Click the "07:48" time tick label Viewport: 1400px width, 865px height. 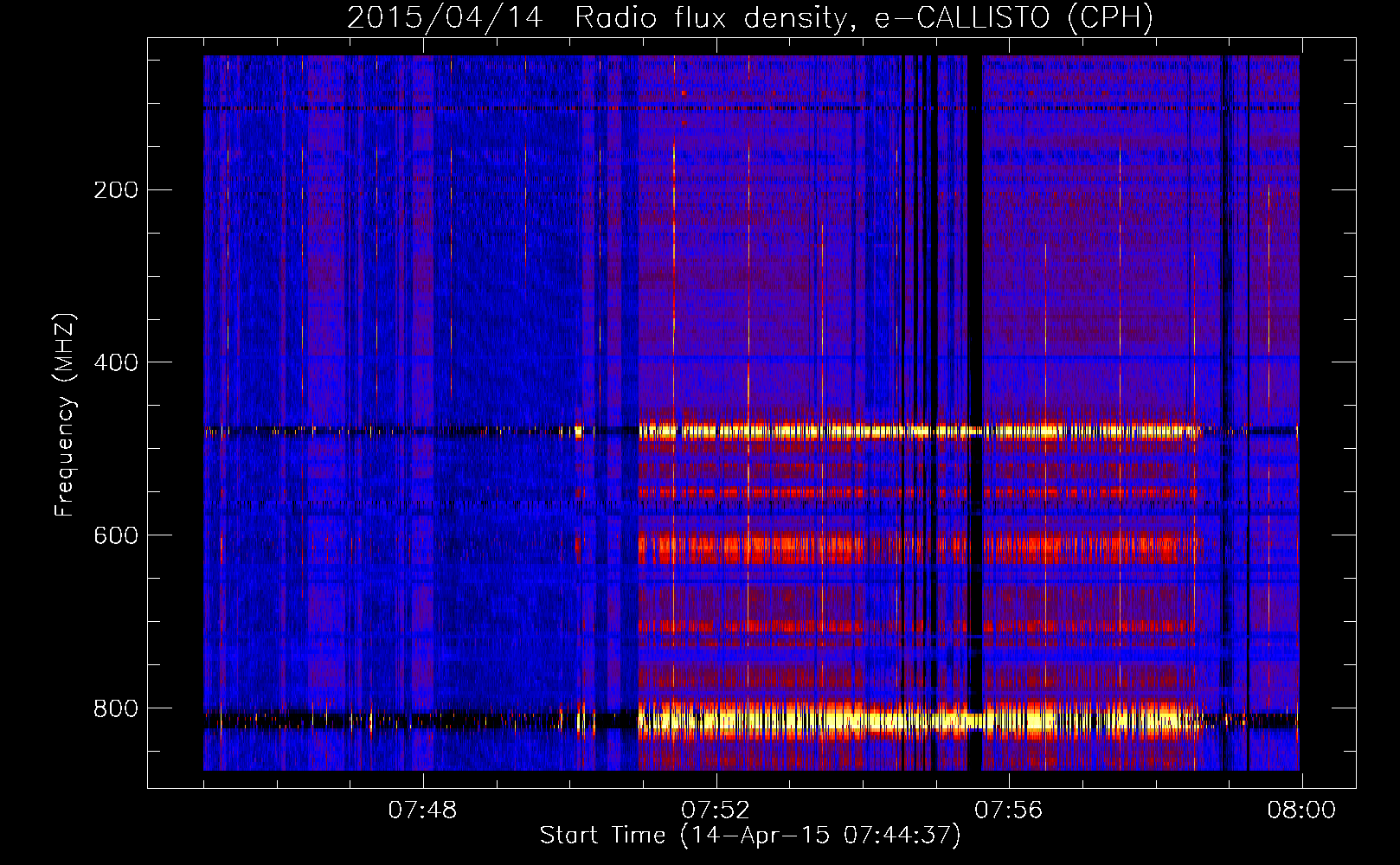422,811
